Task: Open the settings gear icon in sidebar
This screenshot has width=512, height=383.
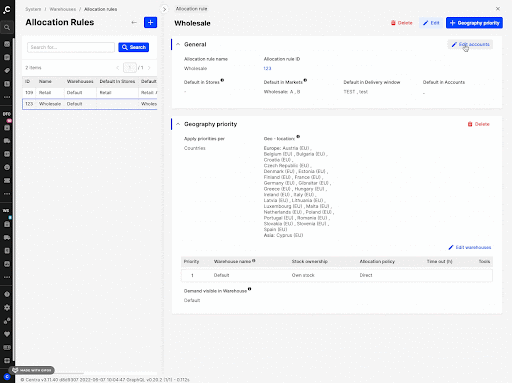Action: click(7, 307)
